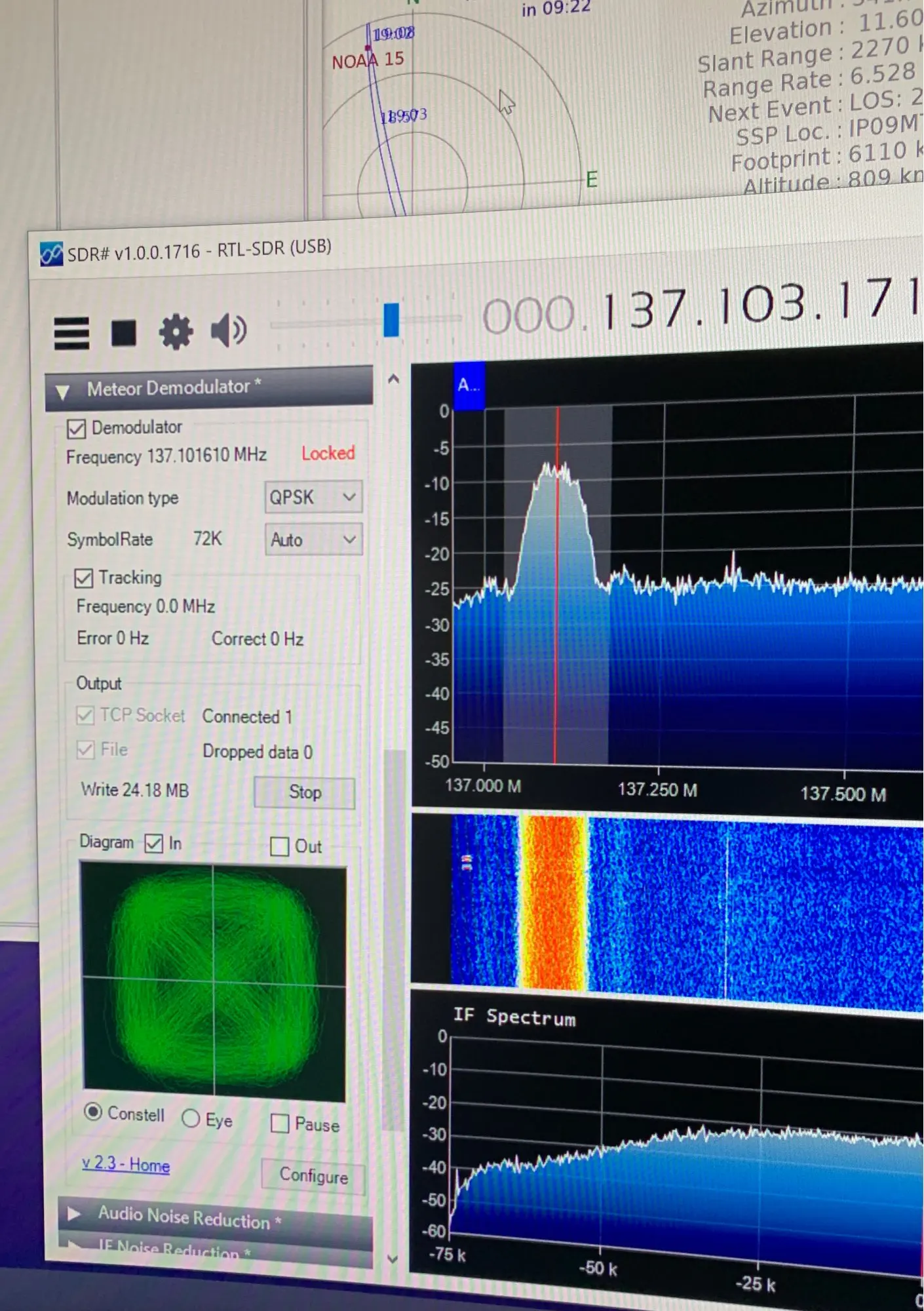Click the 'Frequency 137.101610 MHz' text
This screenshot has height=1311, width=924.
click(166, 456)
